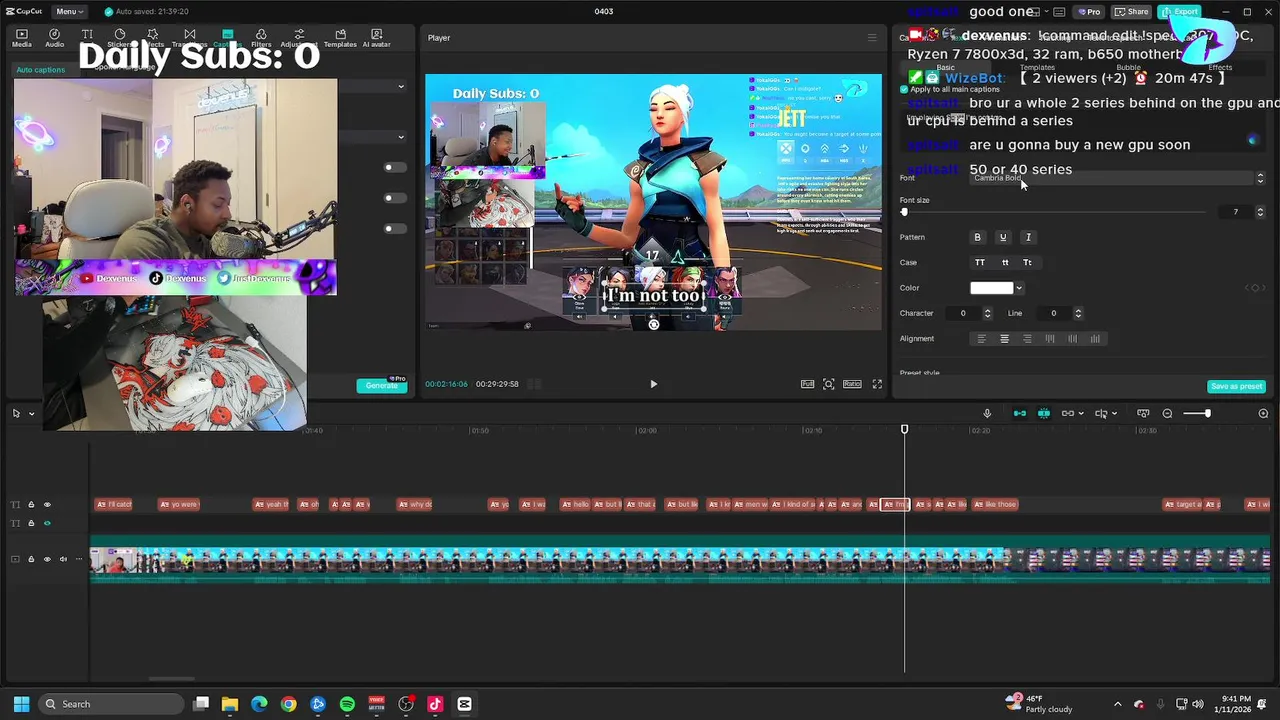This screenshot has height=720, width=1280.
Task: Mute the main video track audio
Action: 63,559
